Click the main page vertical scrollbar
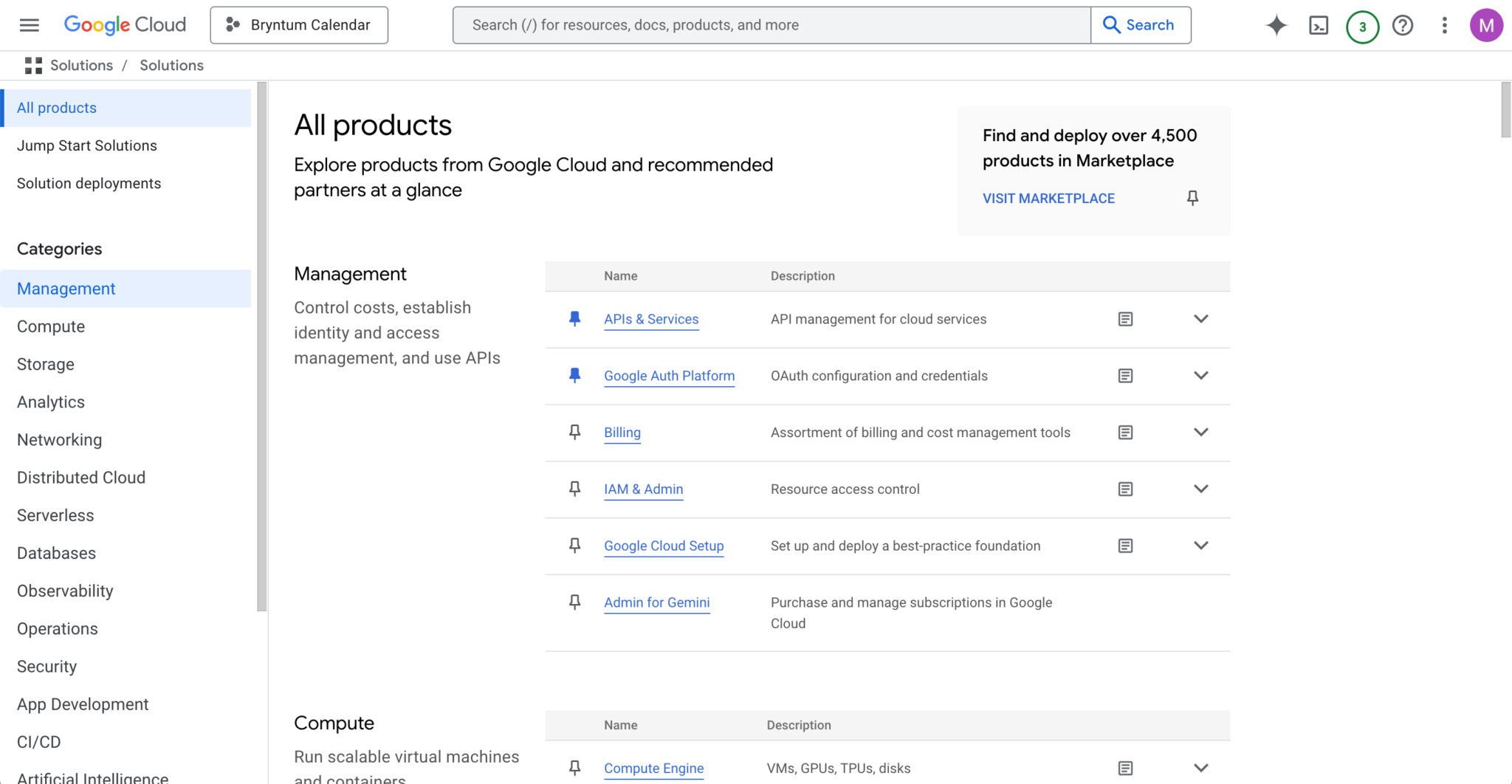The image size is (1512, 784). [1506, 110]
